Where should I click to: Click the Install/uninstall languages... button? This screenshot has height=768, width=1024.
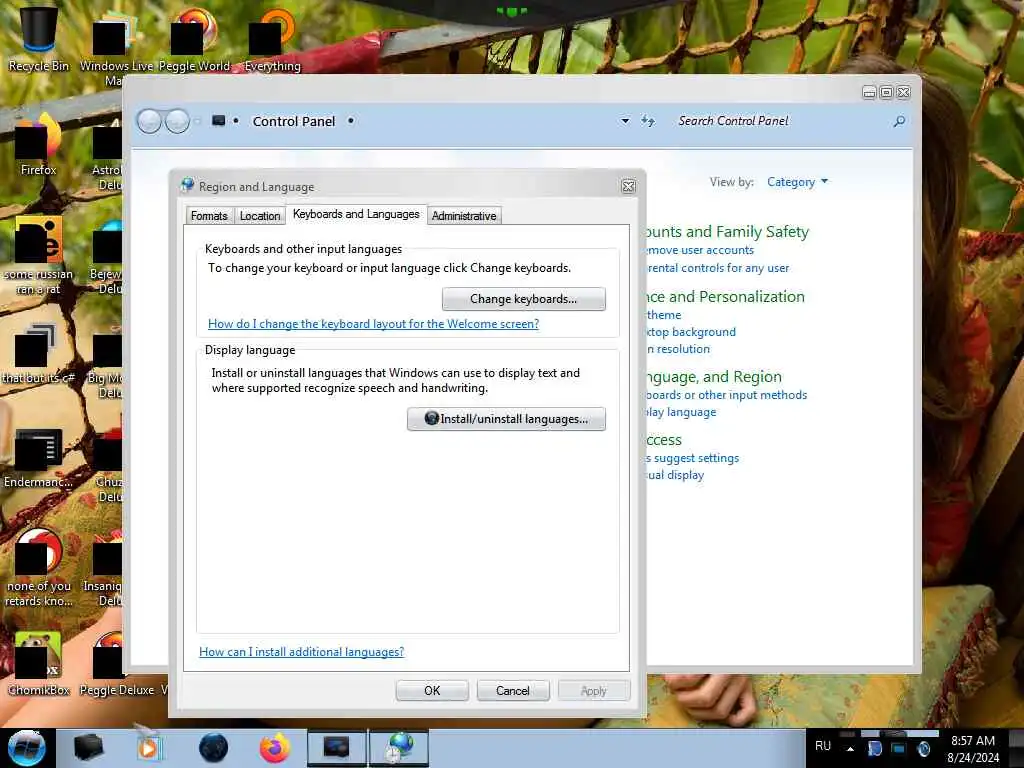(506, 419)
